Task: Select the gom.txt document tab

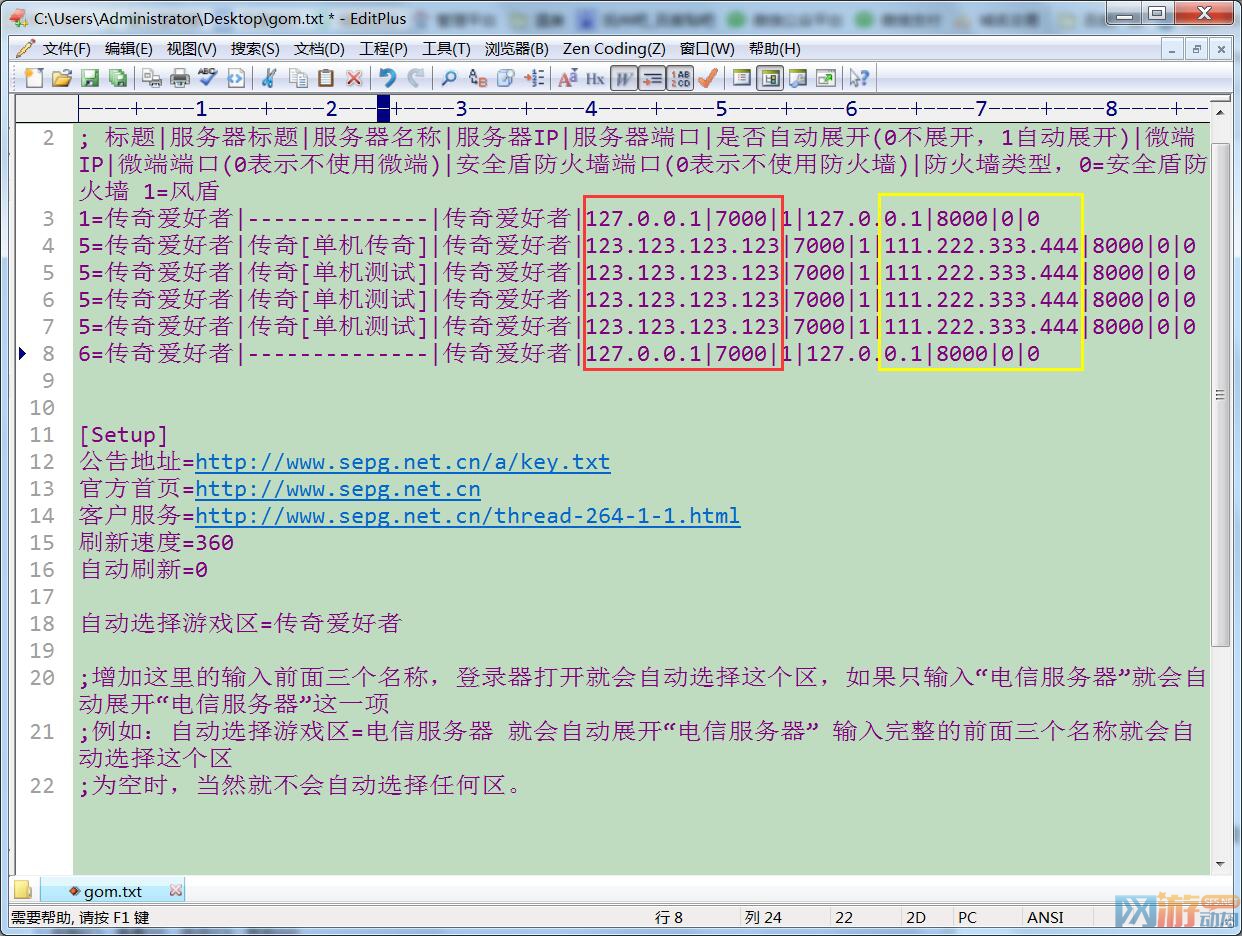Action: [x=112, y=891]
